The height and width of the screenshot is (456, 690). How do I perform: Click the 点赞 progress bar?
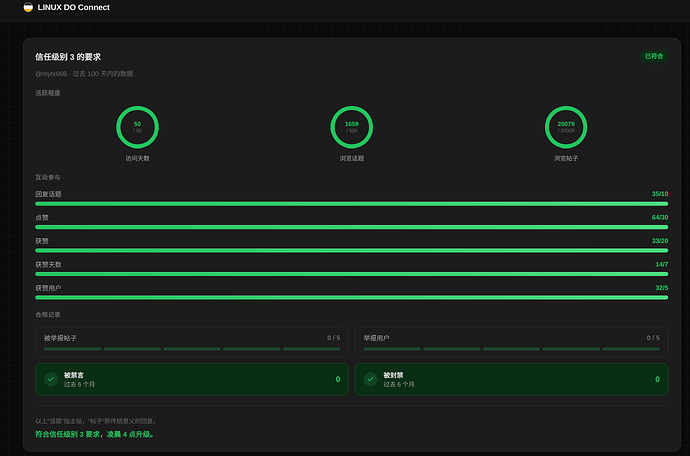tap(352, 227)
